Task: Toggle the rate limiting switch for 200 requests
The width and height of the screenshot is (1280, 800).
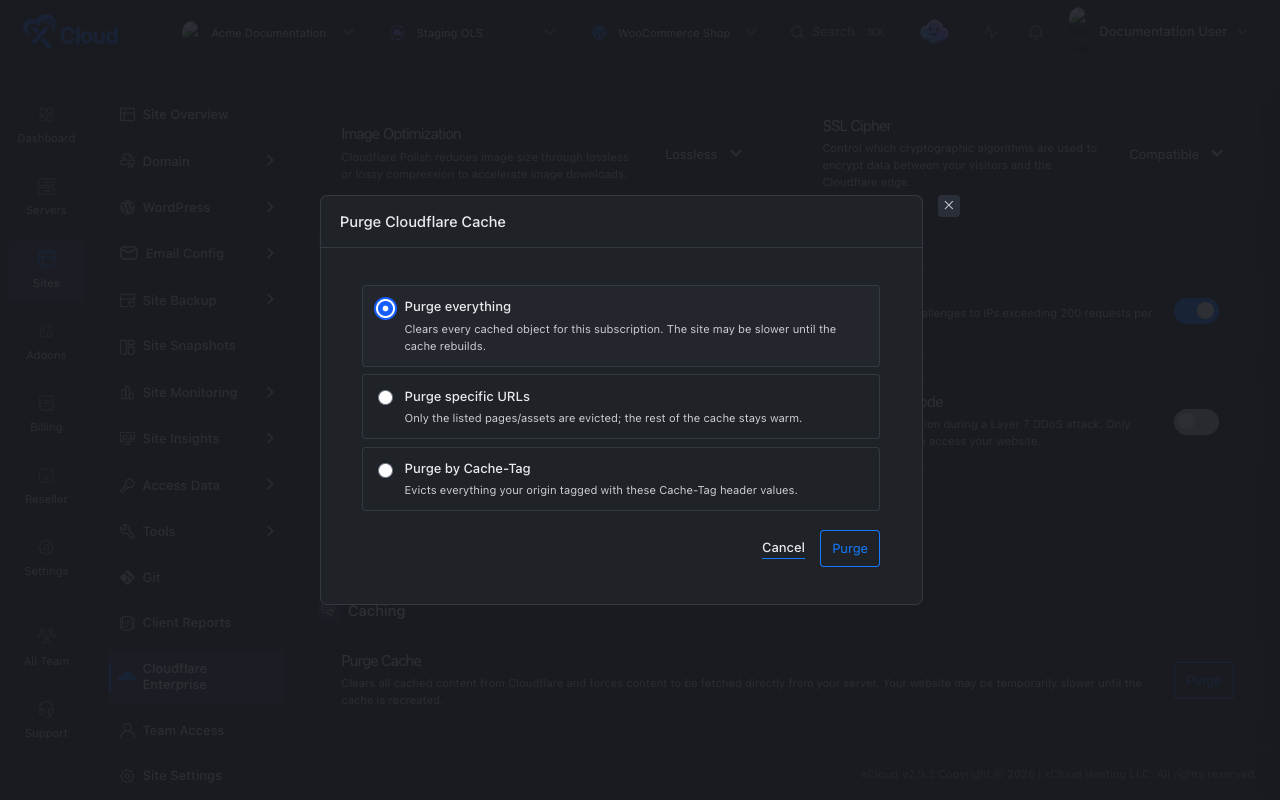Action: coord(1196,311)
